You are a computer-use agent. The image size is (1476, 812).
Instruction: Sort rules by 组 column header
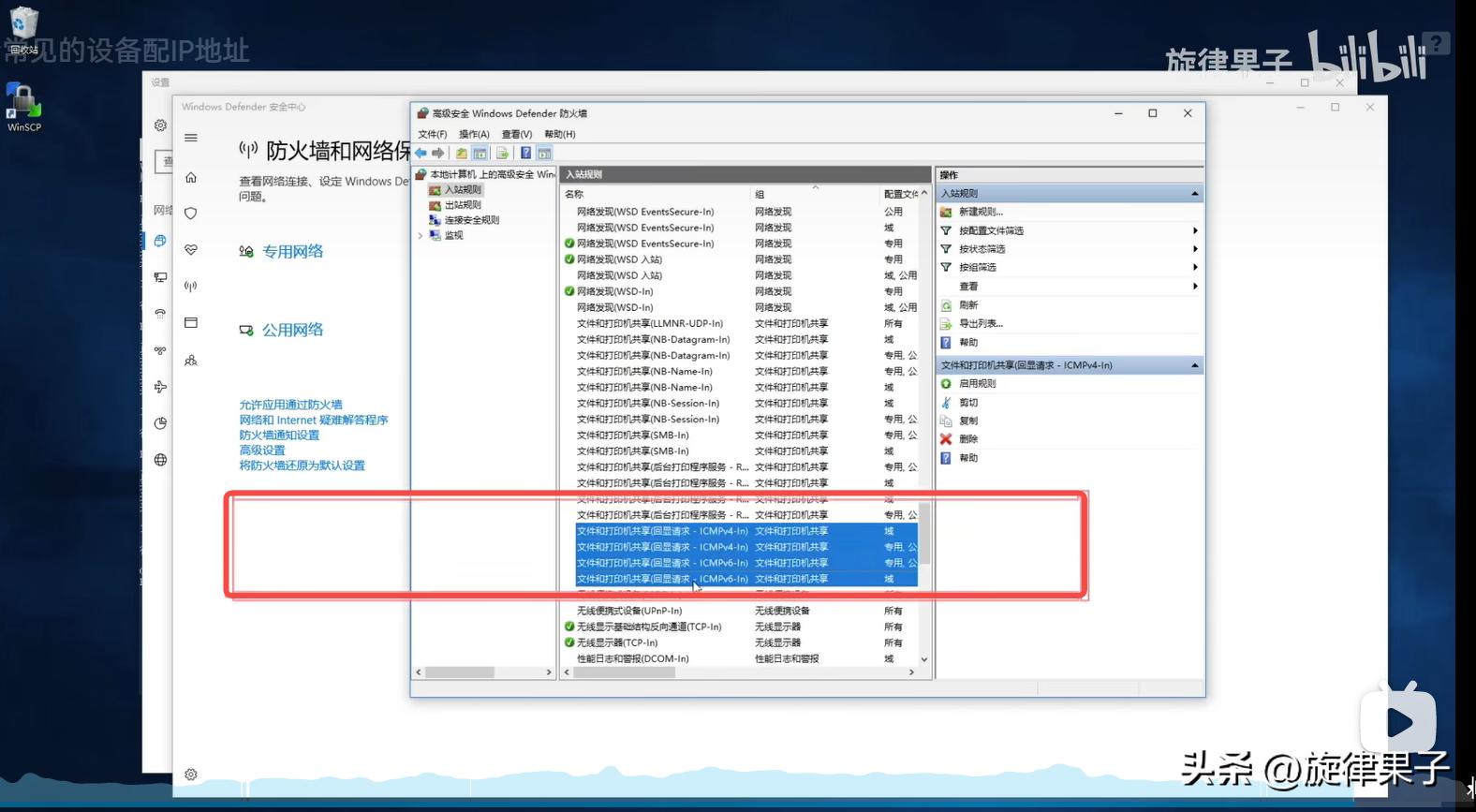pyautogui.click(x=815, y=194)
